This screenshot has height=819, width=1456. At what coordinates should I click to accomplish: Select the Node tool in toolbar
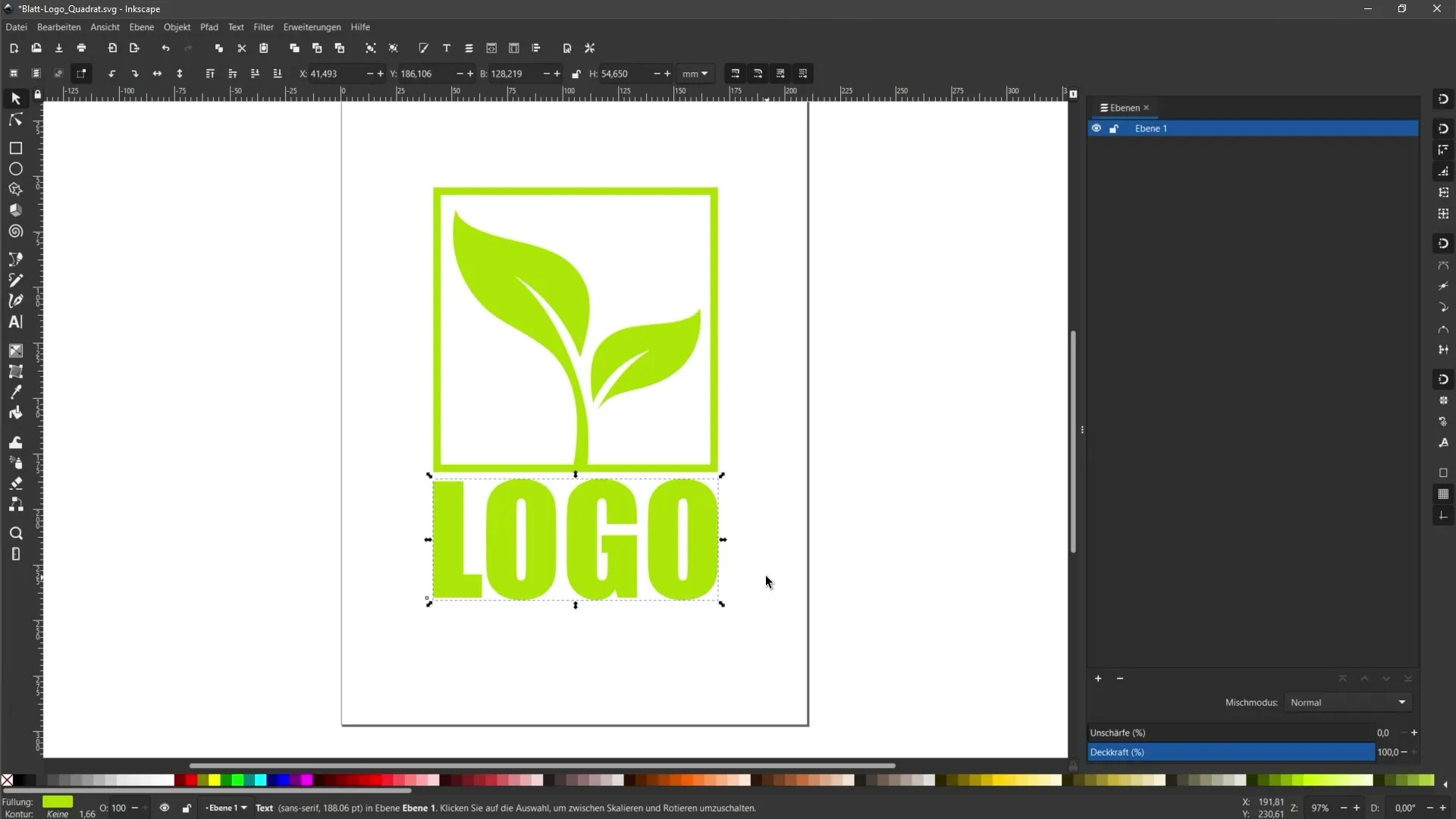point(15,119)
